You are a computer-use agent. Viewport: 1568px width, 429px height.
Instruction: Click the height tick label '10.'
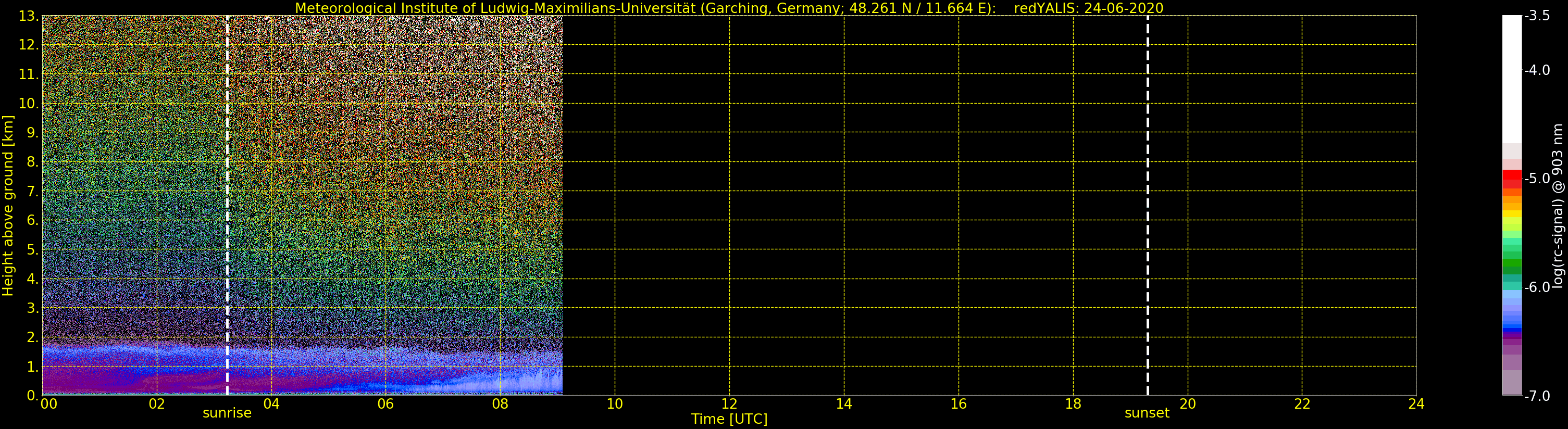[x=29, y=104]
